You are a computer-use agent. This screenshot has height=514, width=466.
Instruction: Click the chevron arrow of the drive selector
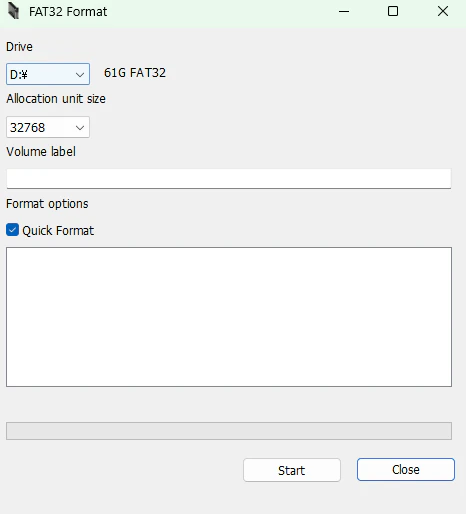pos(80,75)
